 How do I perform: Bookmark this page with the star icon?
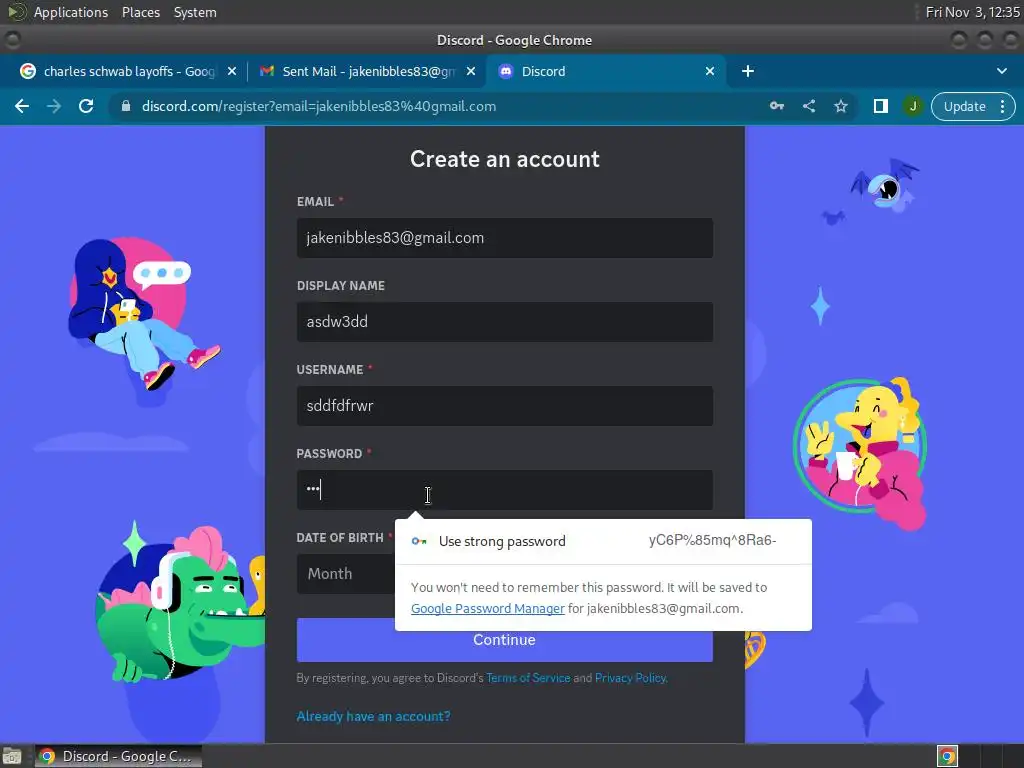pyautogui.click(x=840, y=106)
